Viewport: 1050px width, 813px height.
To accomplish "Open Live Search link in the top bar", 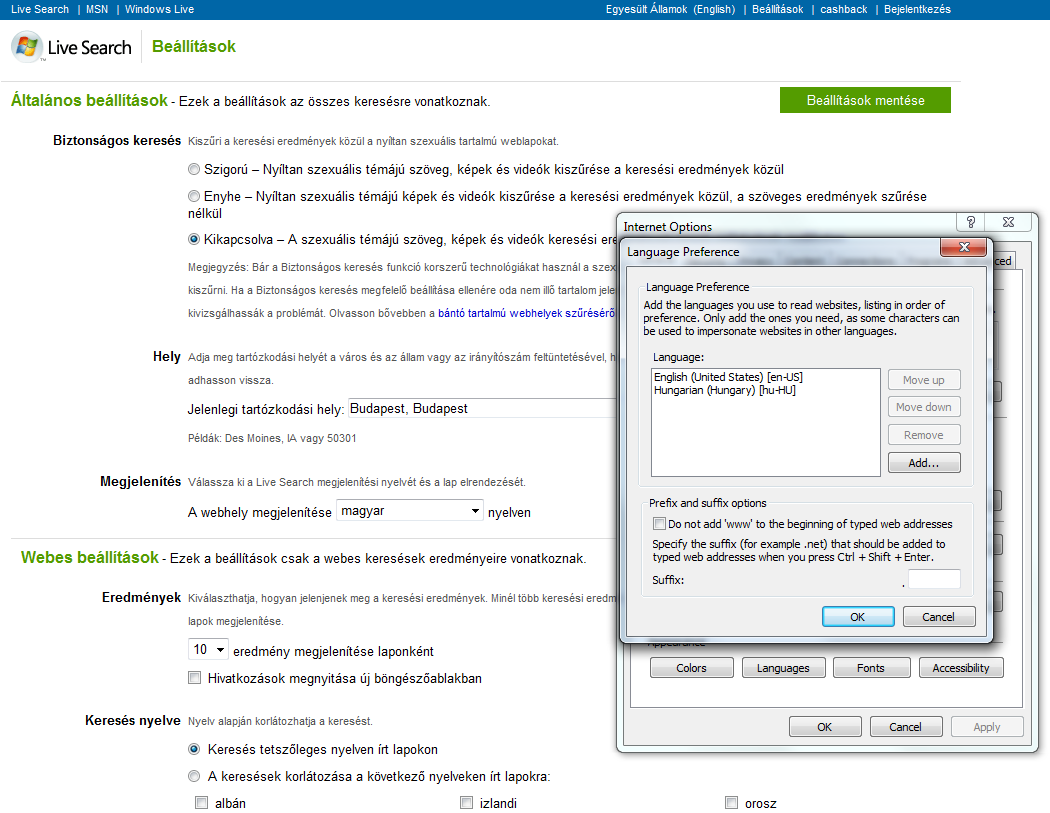I will tap(40, 9).
